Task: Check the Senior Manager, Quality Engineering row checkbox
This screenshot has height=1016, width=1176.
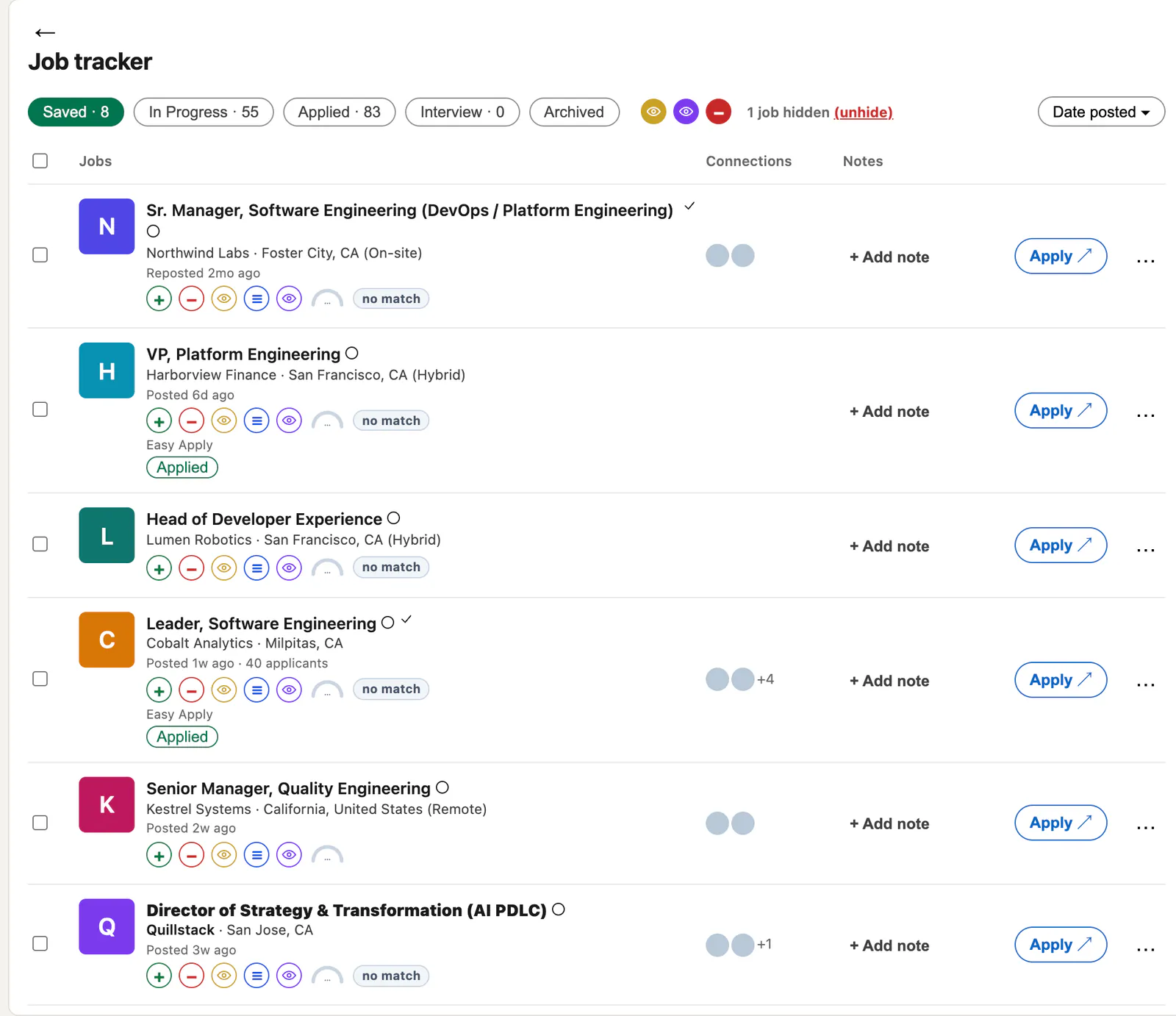Action: [x=40, y=822]
